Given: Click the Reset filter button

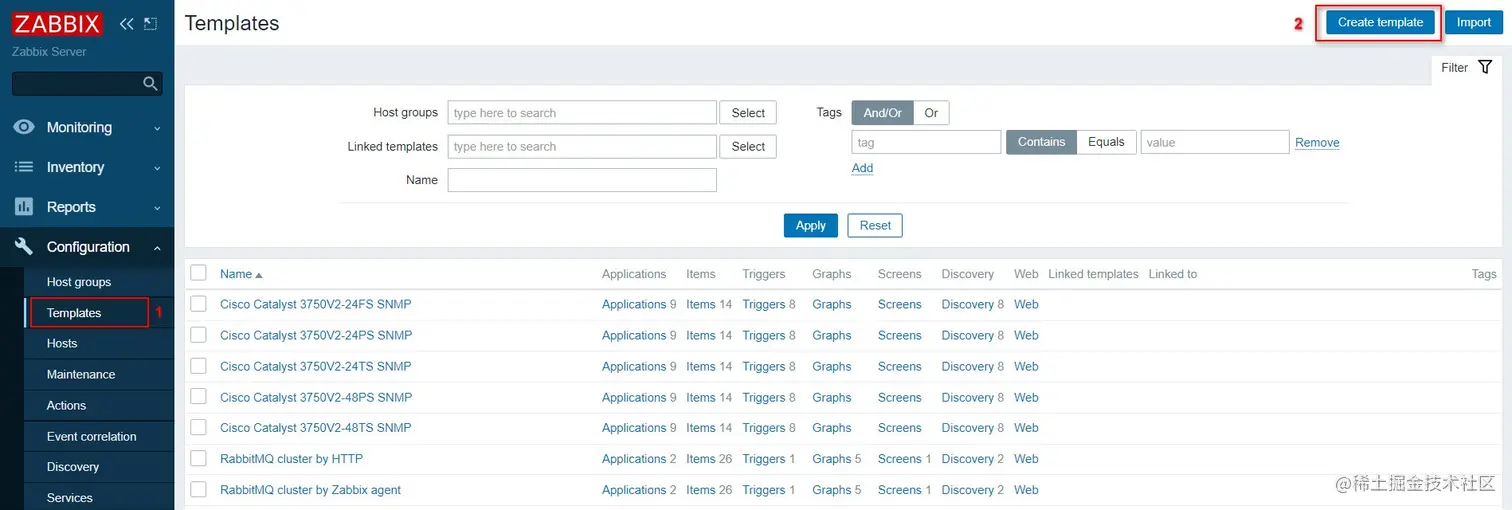Looking at the screenshot, I should (875, 225).
